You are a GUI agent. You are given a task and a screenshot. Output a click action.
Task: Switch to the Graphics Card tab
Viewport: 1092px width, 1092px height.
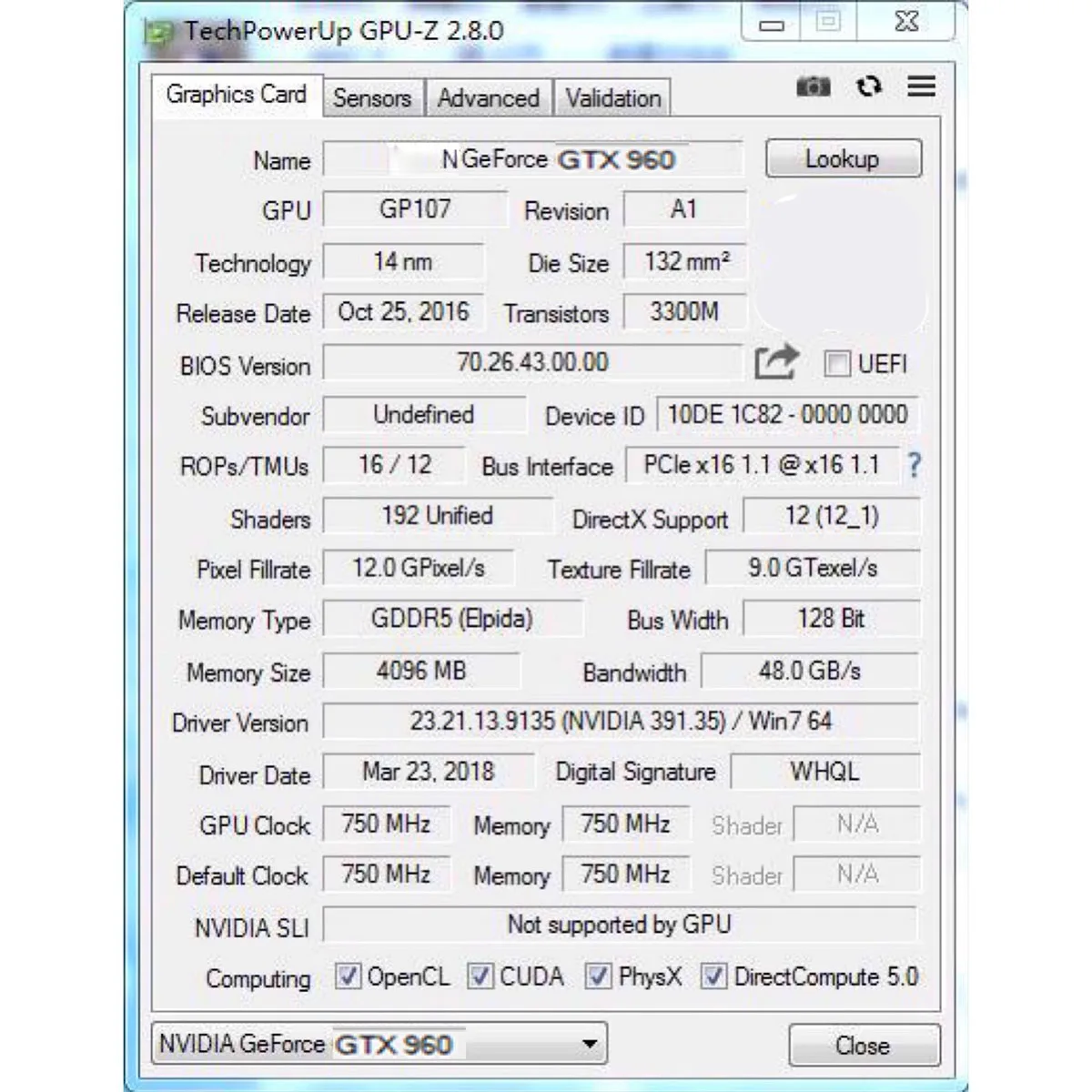pyautogui.click(x=236, y=95)
